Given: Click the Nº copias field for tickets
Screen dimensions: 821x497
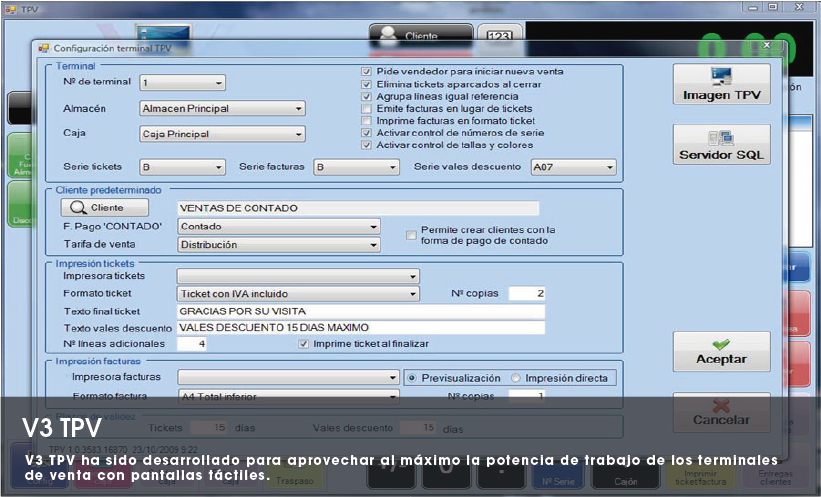Looking at the screenshot, I should pos(527,294).
